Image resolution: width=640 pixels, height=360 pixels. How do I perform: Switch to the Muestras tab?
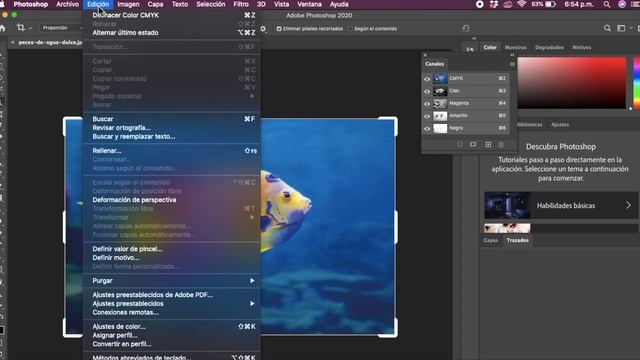tap(516, 47)
